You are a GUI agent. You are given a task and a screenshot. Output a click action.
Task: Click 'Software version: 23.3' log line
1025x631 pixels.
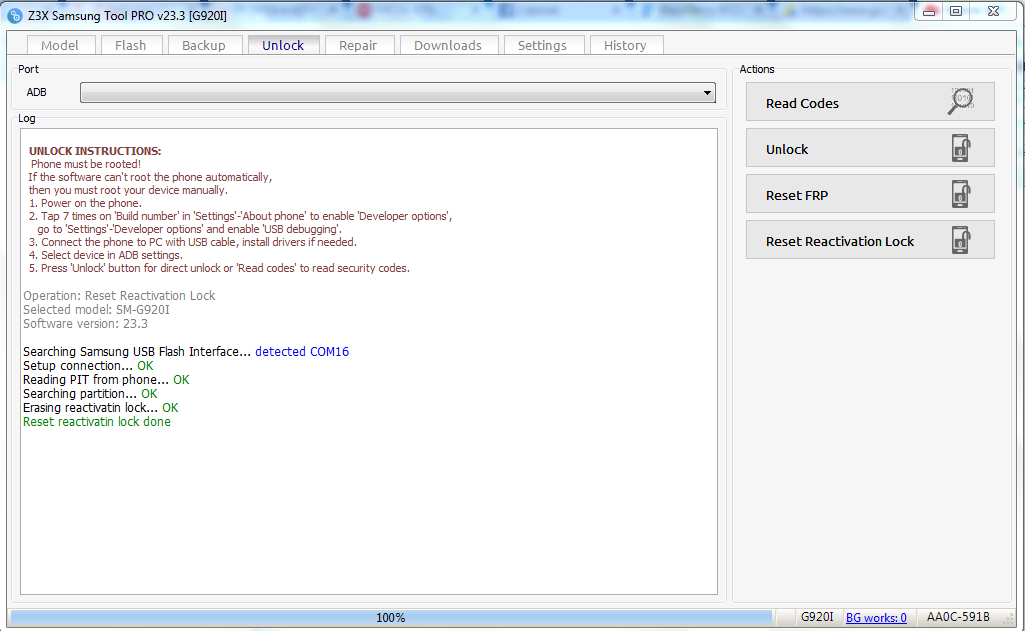[x=85, y=324]
